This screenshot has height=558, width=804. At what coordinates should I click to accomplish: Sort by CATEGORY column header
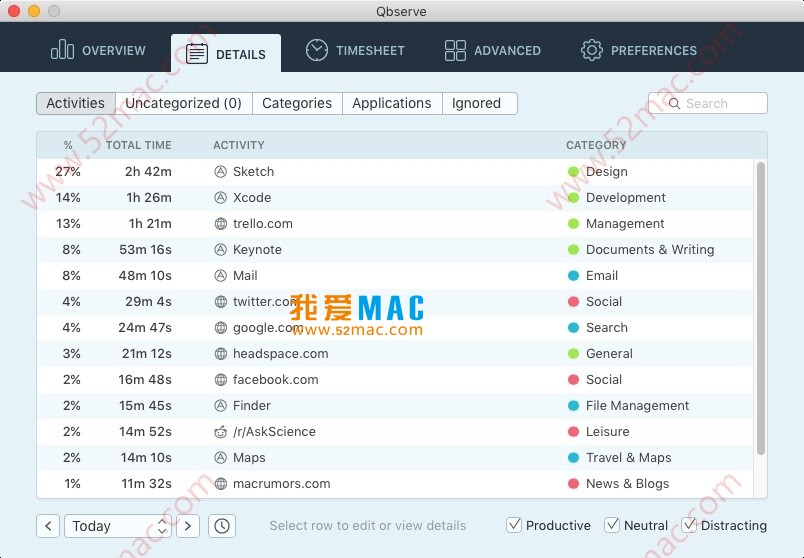[x=596, y=145]
